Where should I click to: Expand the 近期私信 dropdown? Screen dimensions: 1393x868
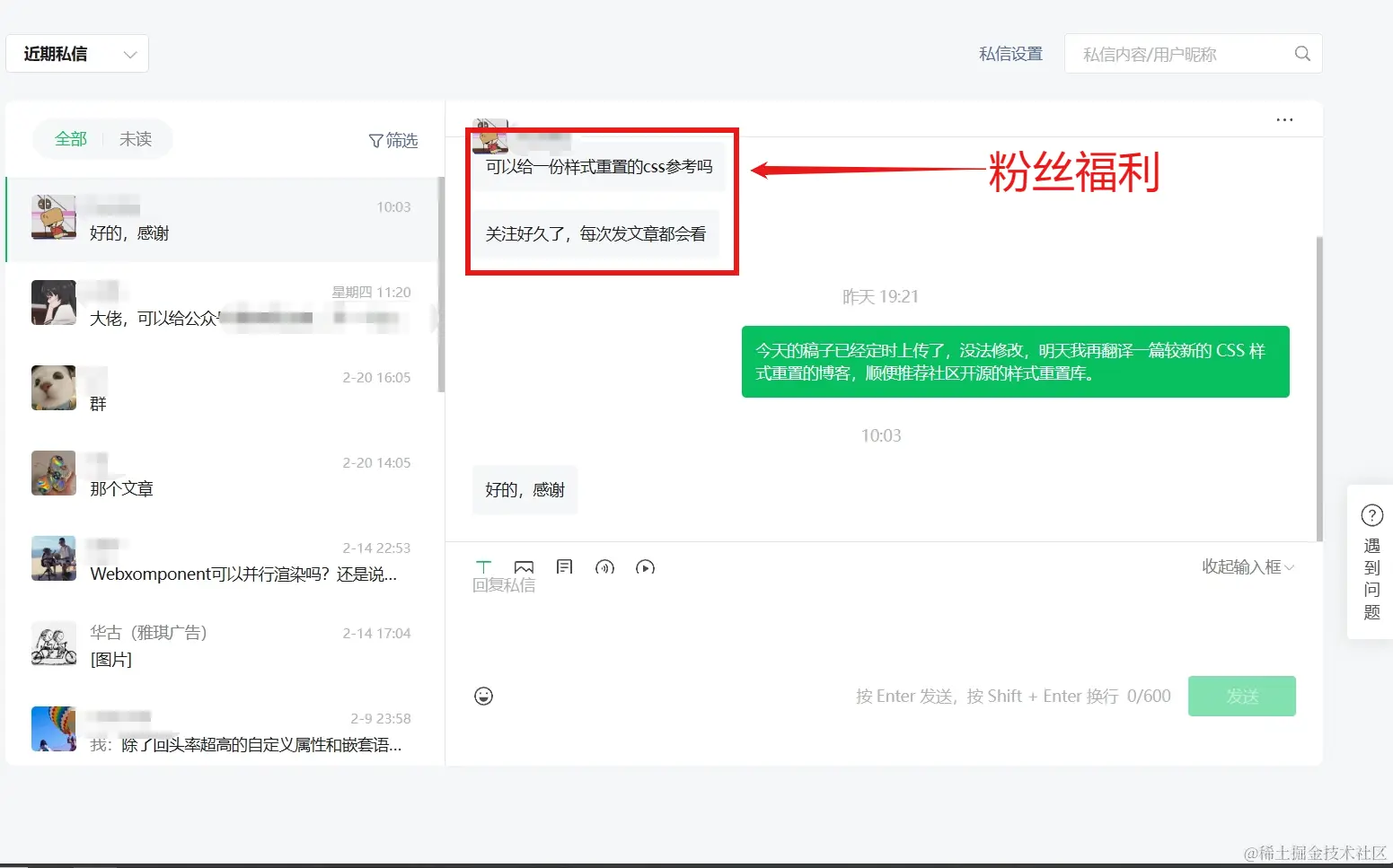coord(77,54)
